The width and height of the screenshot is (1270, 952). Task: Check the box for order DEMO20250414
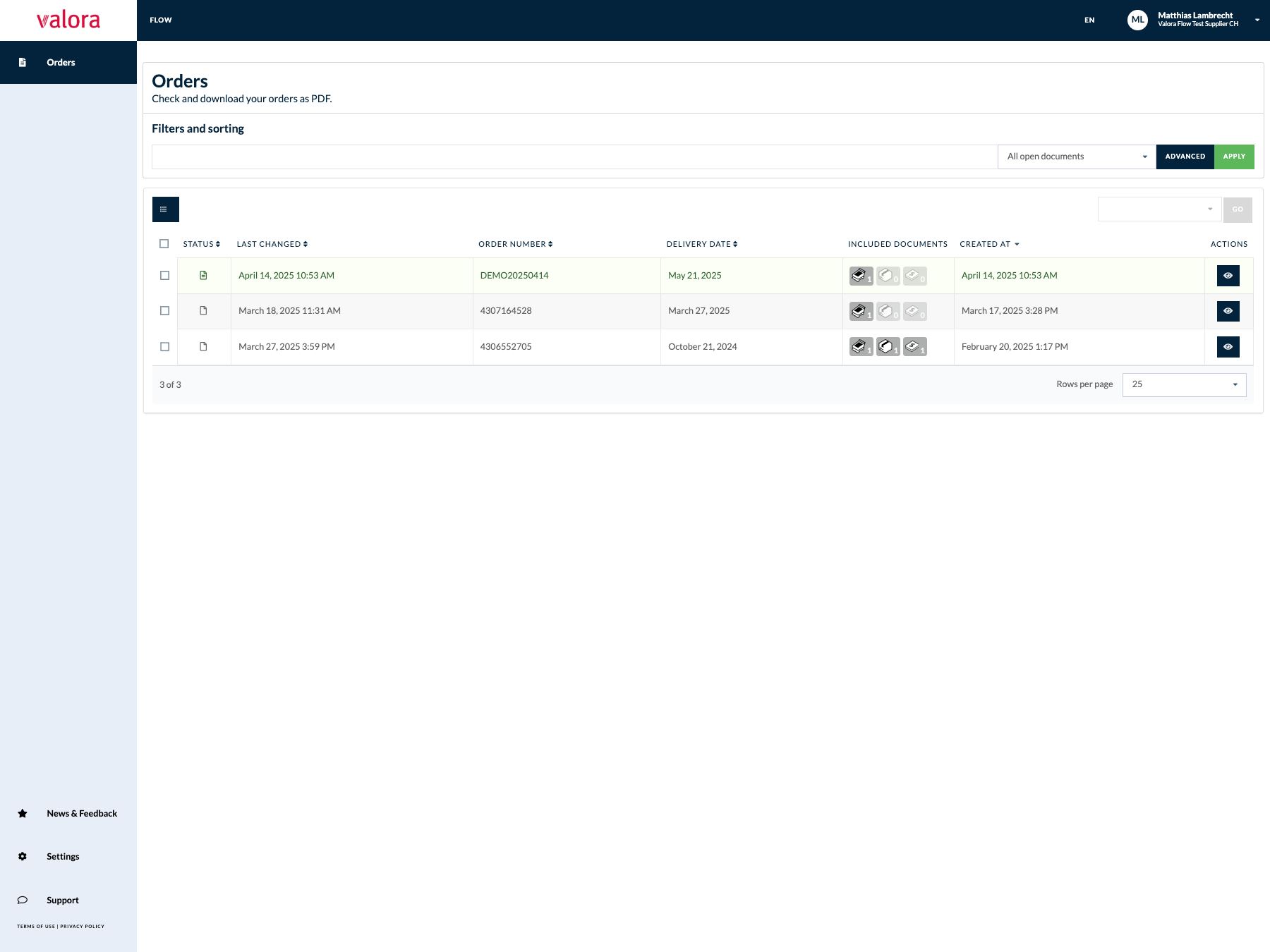pos(165,276)
